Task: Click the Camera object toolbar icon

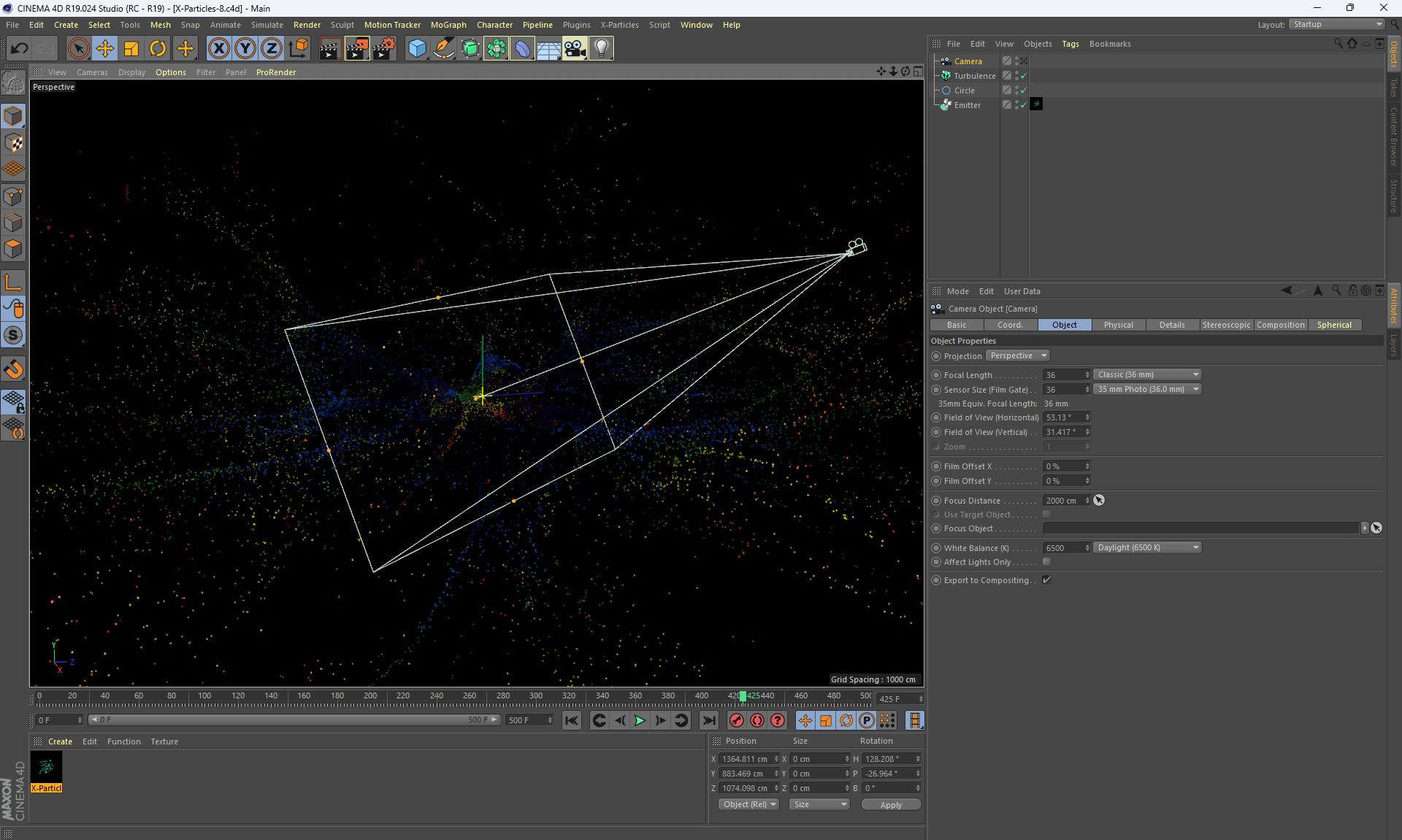Action: 575,49
